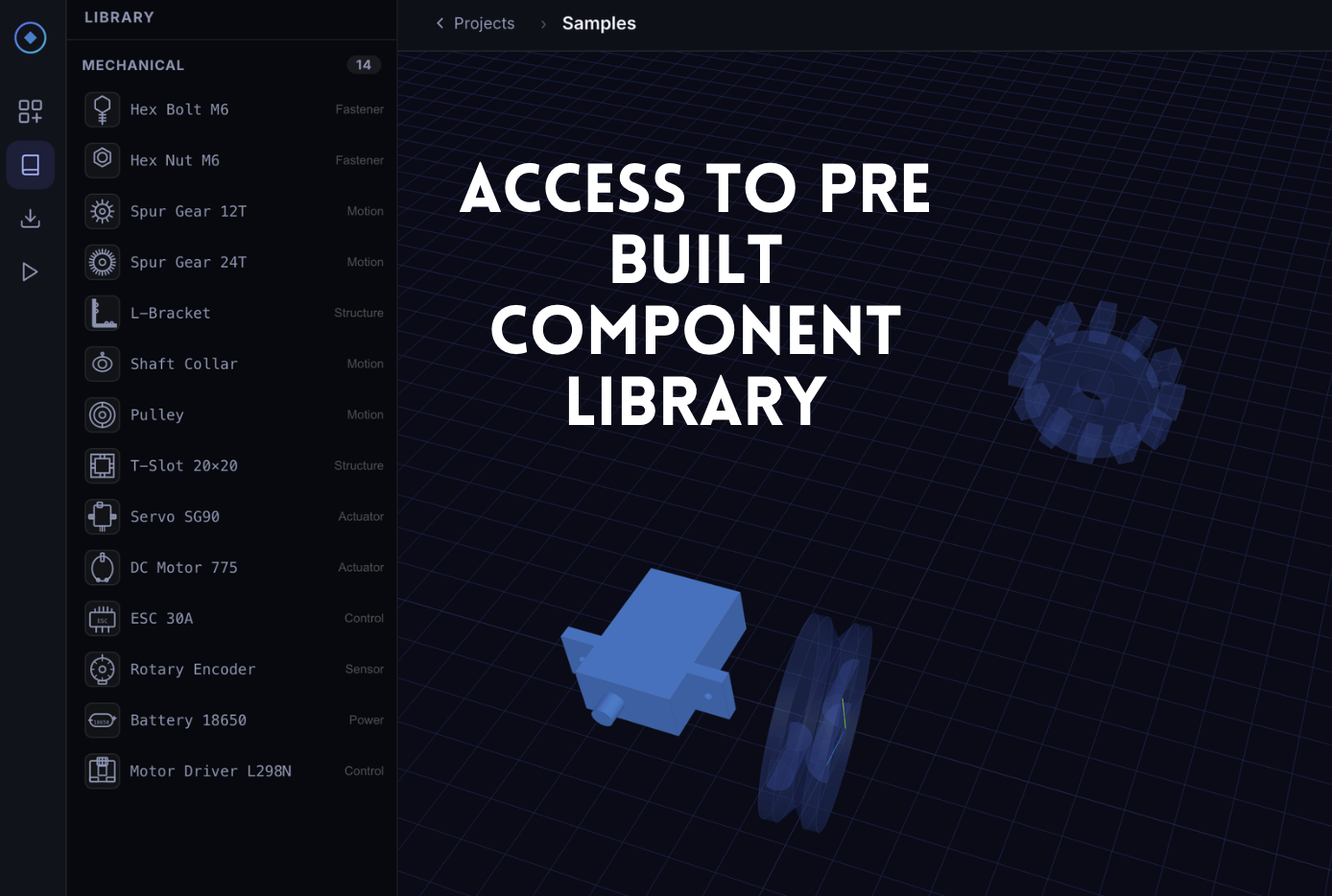
Task: Select Shaft Collar text label
Action: (183, 364)
